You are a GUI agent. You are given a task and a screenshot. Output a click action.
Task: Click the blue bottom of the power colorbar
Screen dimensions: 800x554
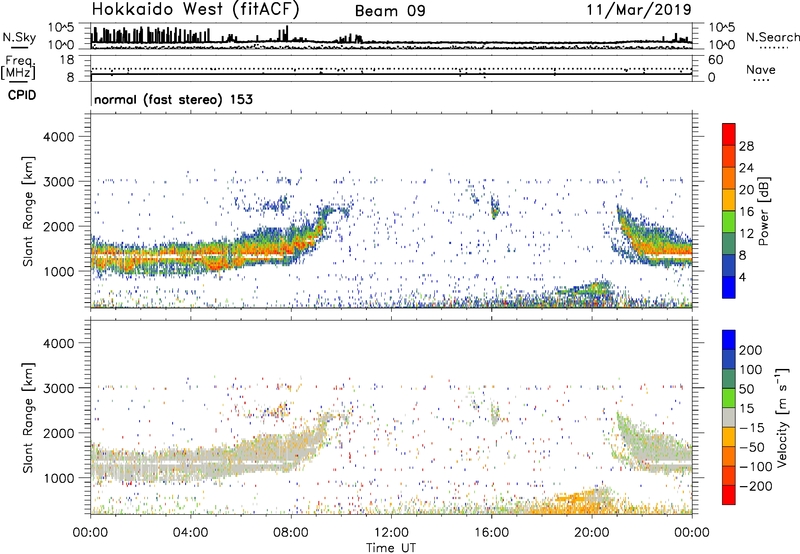(x=729, y=288)
